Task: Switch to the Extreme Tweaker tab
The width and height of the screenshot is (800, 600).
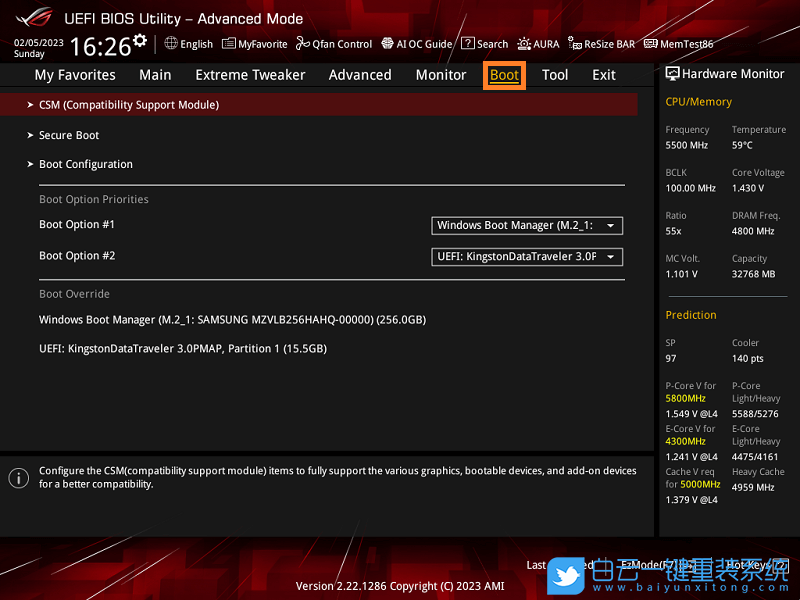Action: pos(250,74)
